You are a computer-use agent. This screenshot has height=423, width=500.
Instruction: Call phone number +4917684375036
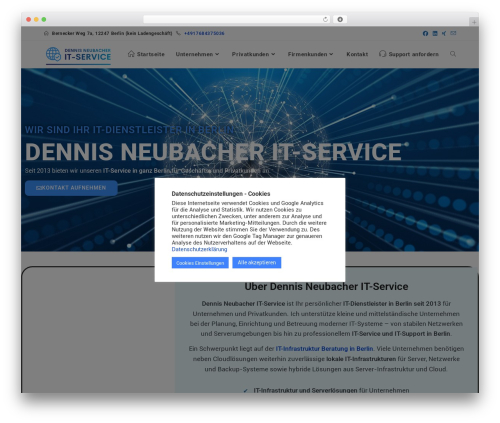pyautogui.click(x=204, y=33)
